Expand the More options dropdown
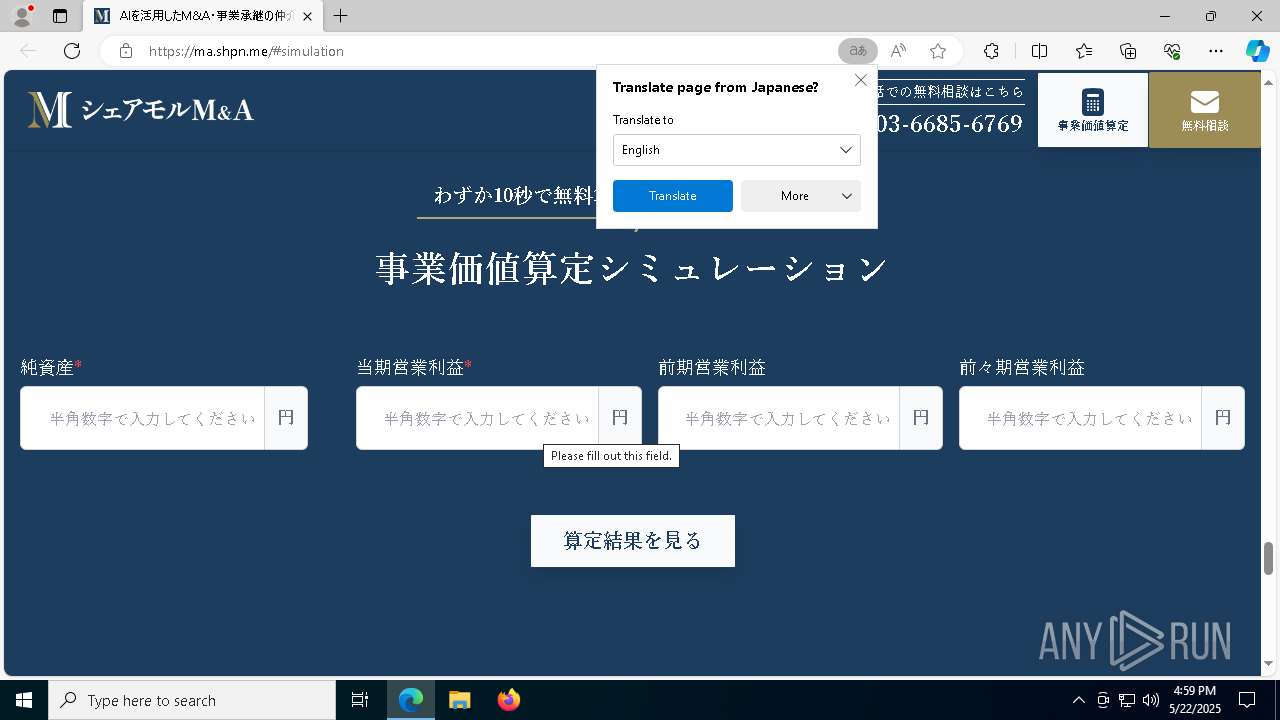 tap(800, 196)
